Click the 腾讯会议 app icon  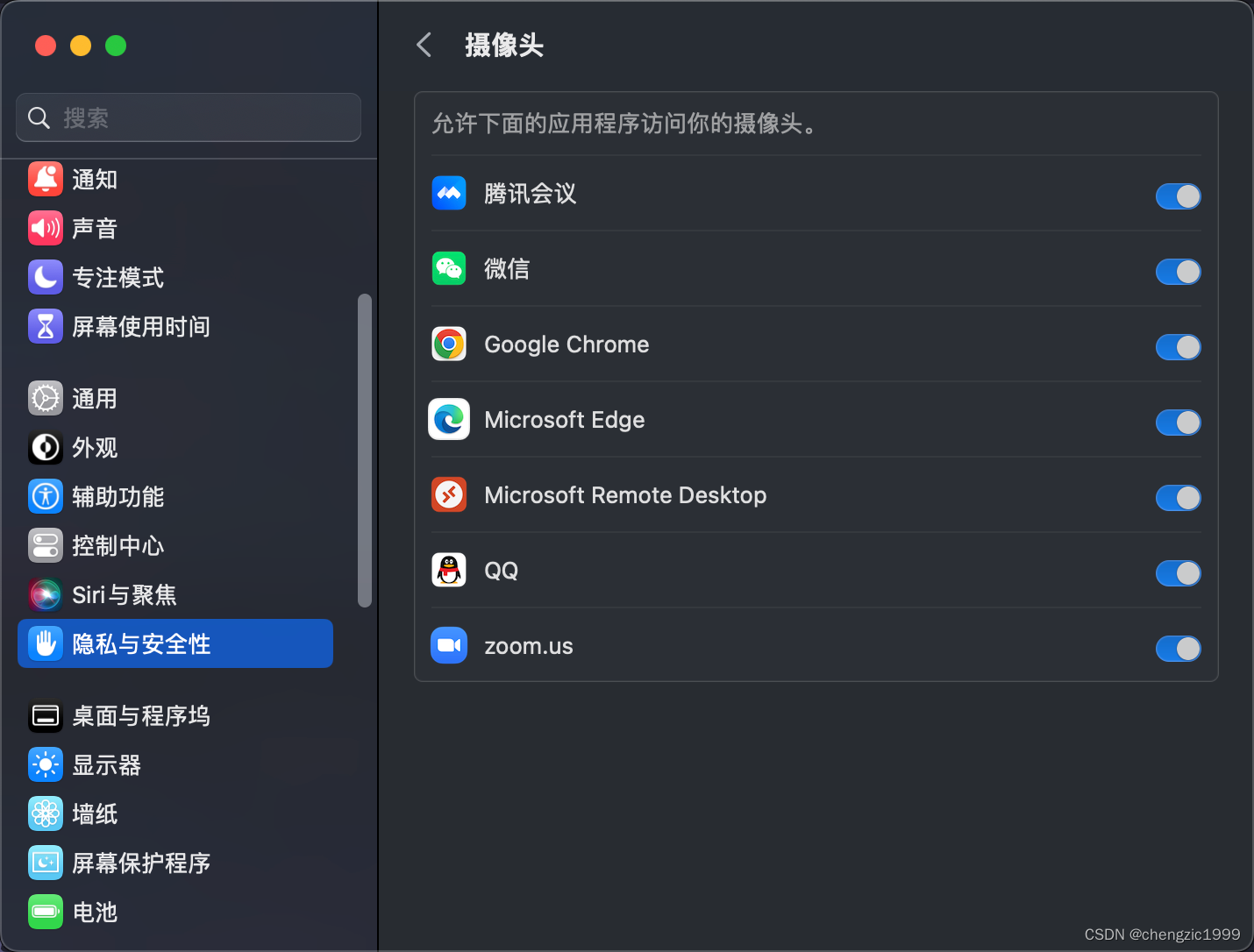449,193
